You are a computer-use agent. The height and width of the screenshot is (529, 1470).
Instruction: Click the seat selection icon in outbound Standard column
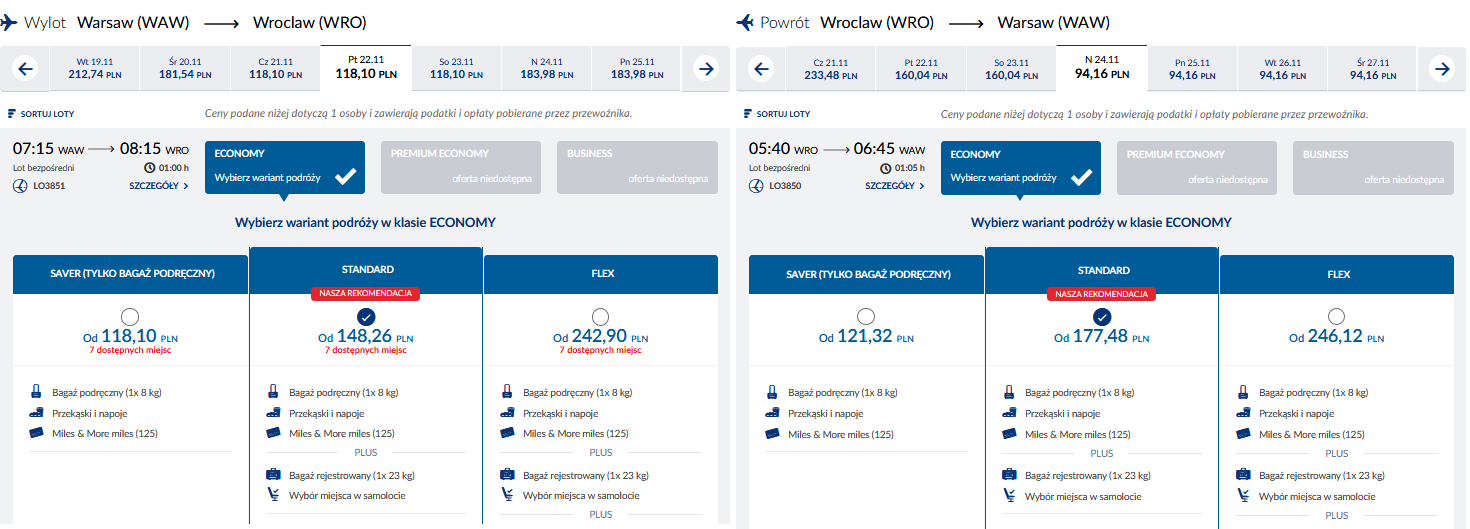[x=273, y=495]
